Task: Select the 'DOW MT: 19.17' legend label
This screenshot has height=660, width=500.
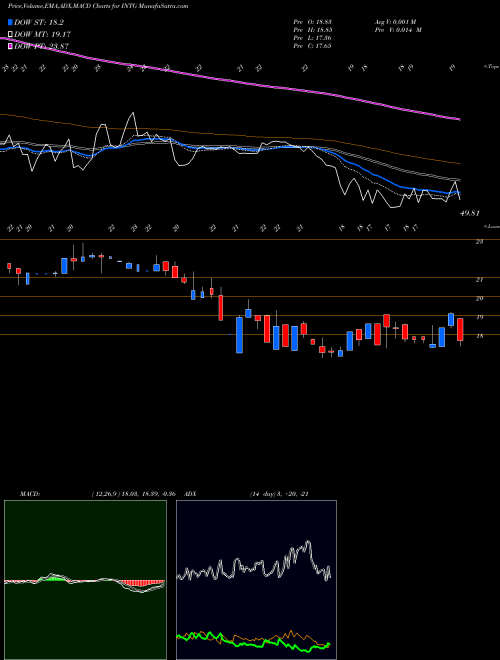Action: tap(43, 35)
